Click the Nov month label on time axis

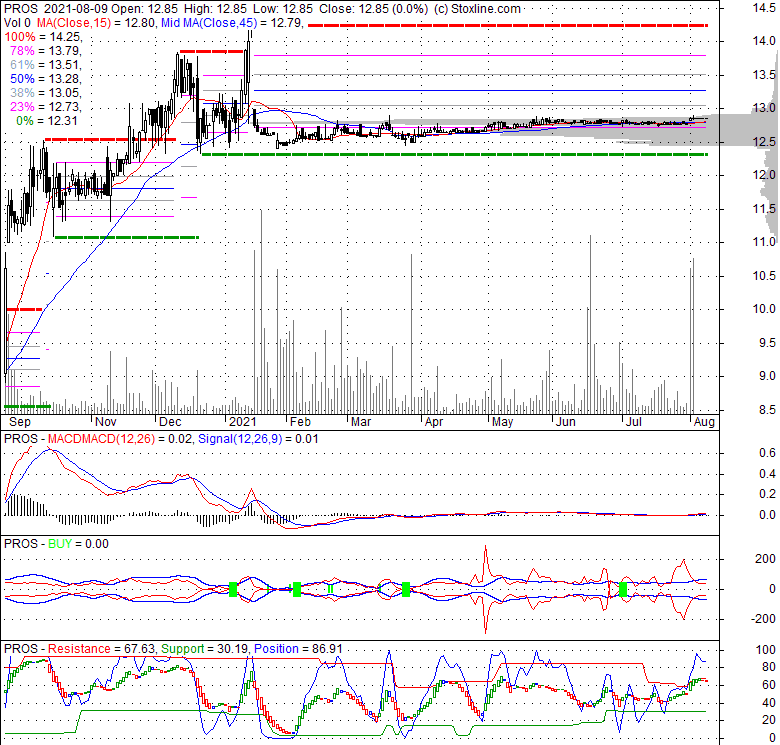[x=106, y=422]
